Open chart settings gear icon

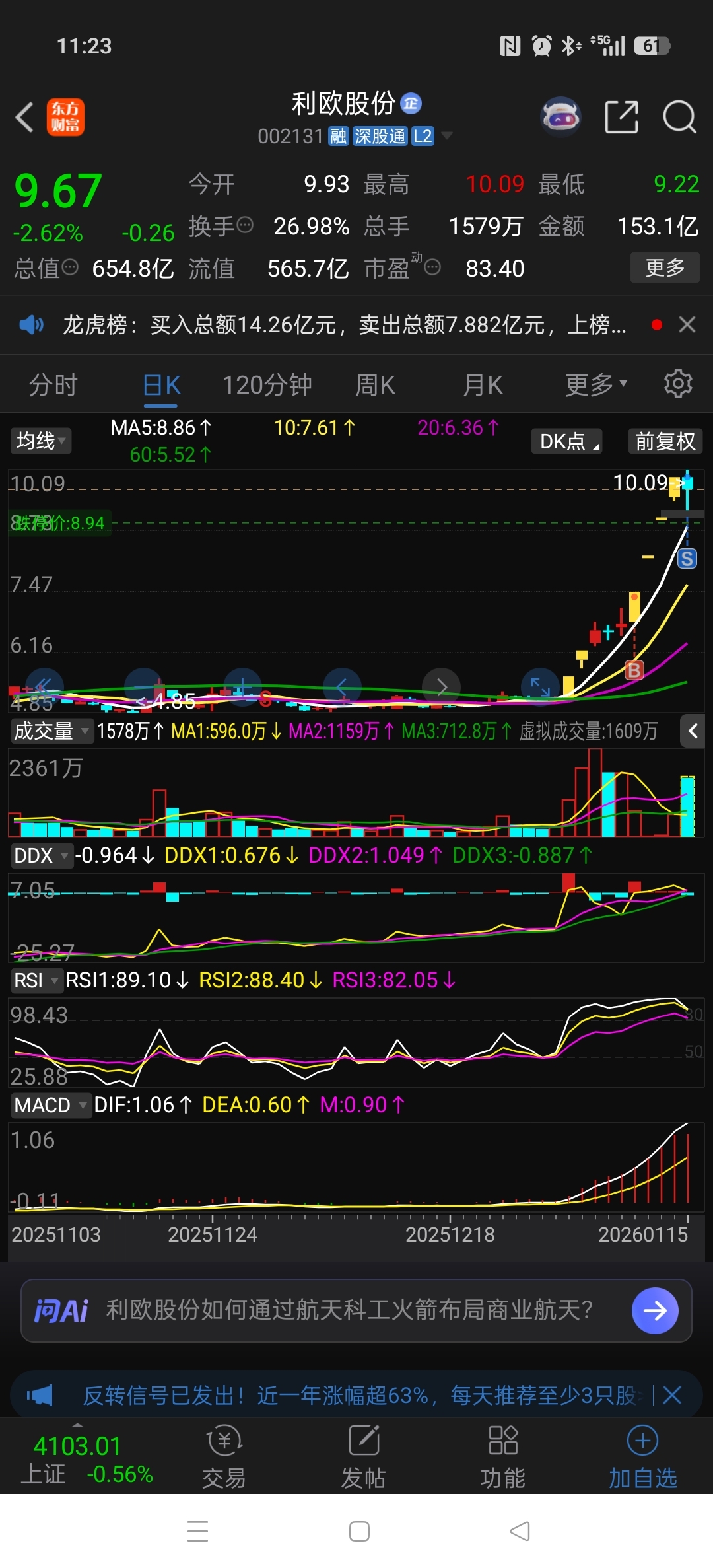tap(678, 383)
